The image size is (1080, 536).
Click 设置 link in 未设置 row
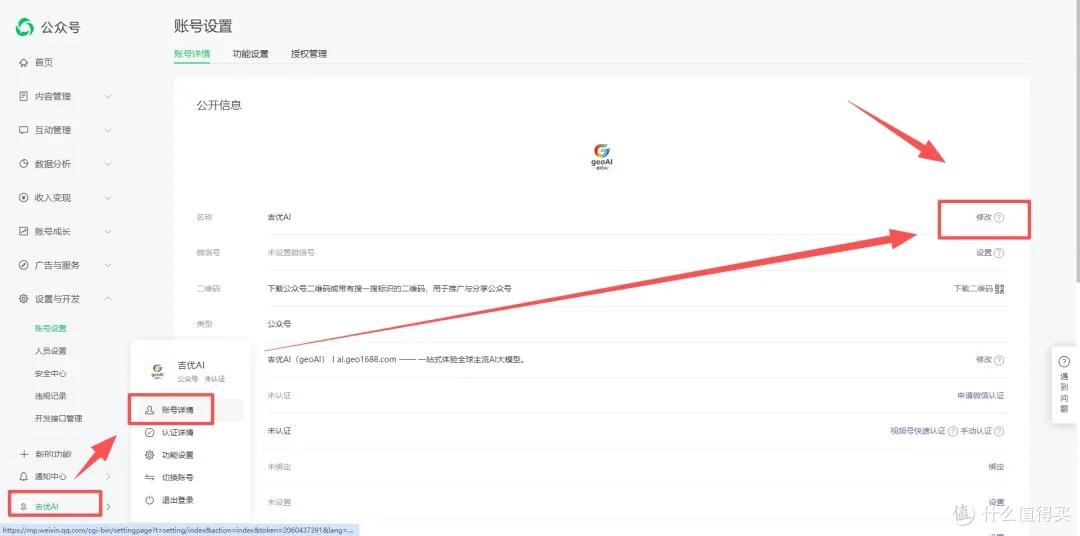tap(996, 502)
